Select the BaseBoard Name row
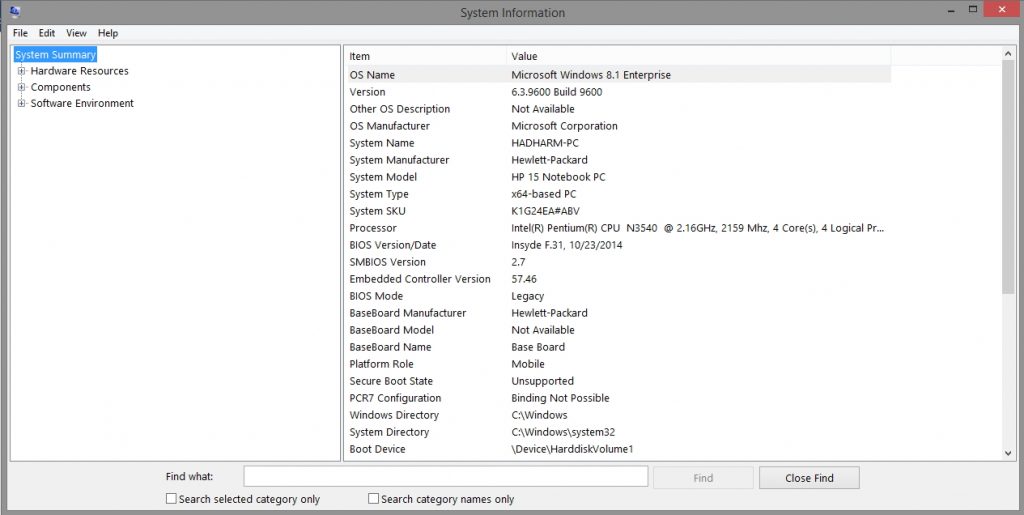The width and height of the screenshot is (1024, 515). click(x=617, y=347)
